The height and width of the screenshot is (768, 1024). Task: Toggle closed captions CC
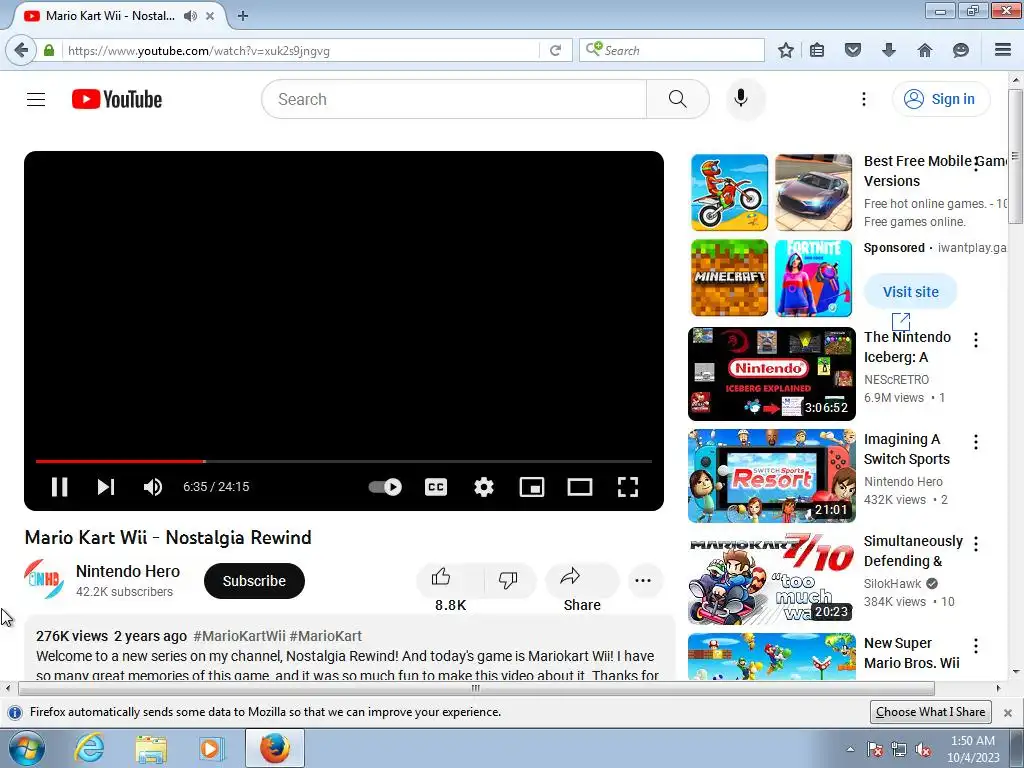coord(436,487)
